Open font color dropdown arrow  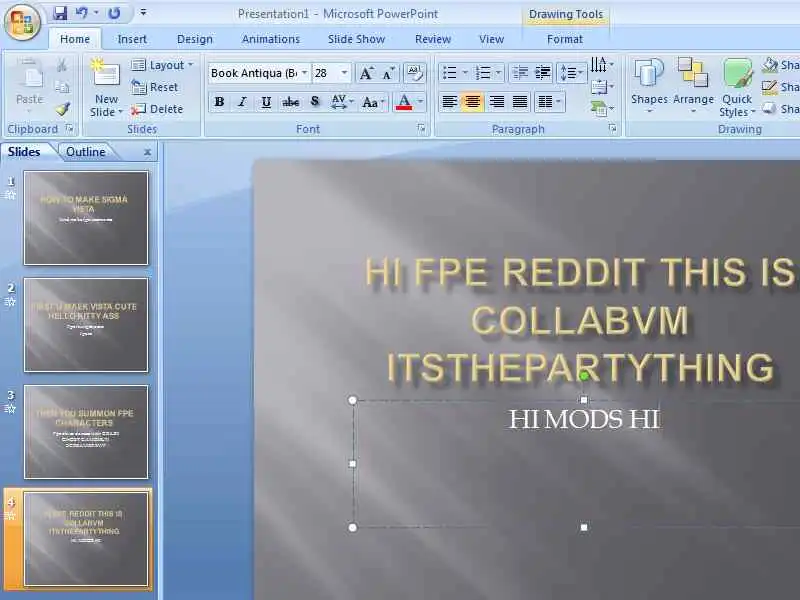point(420,102)
